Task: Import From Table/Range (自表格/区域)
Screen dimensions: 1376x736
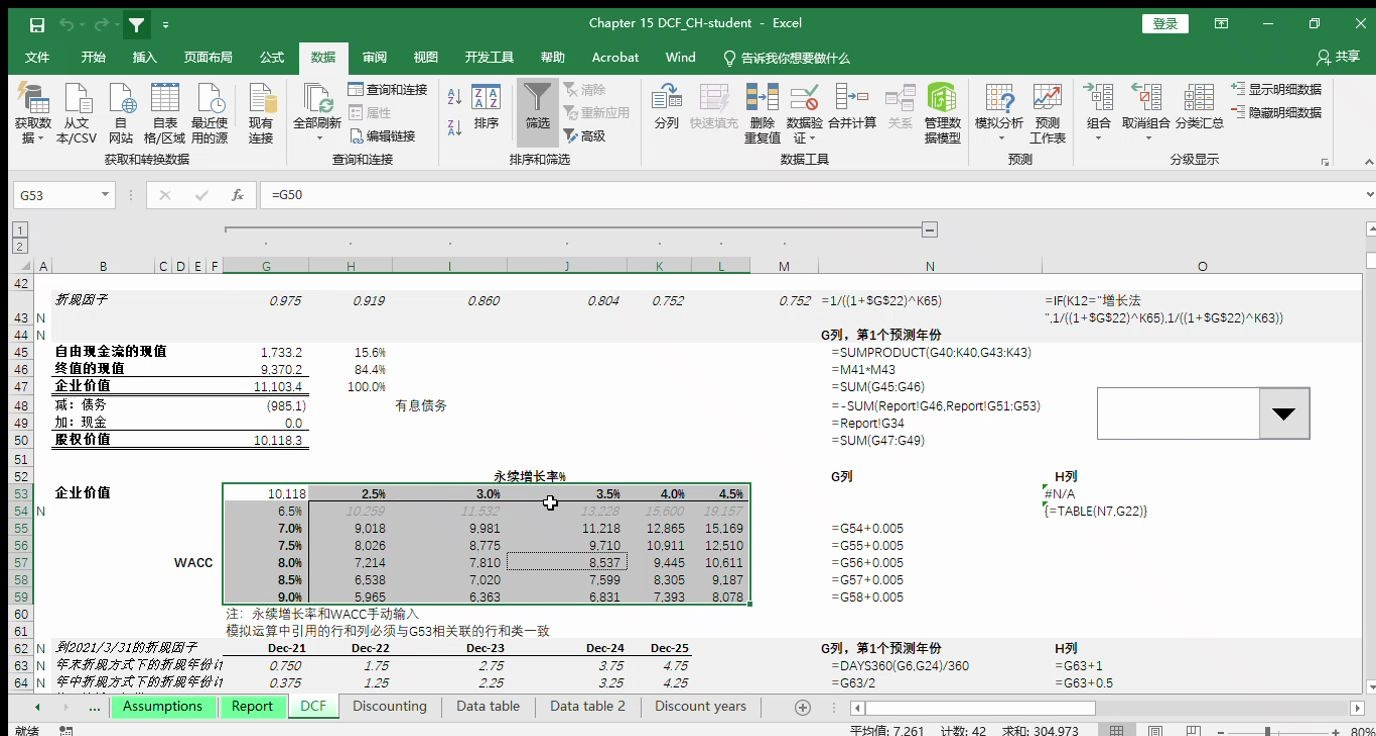Action: click(164, 114)
